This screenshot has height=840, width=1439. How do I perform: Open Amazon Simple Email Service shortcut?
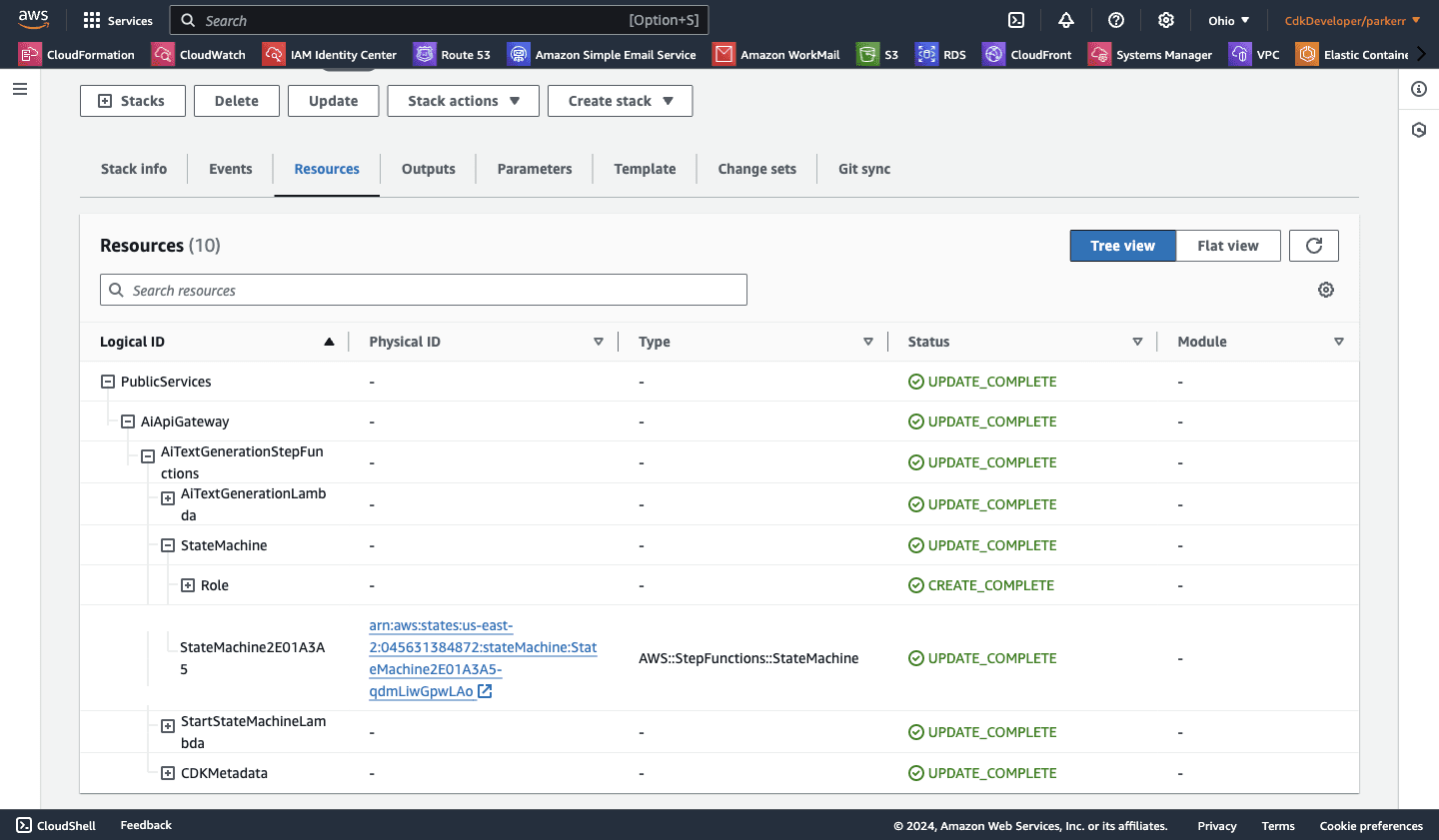603,55
